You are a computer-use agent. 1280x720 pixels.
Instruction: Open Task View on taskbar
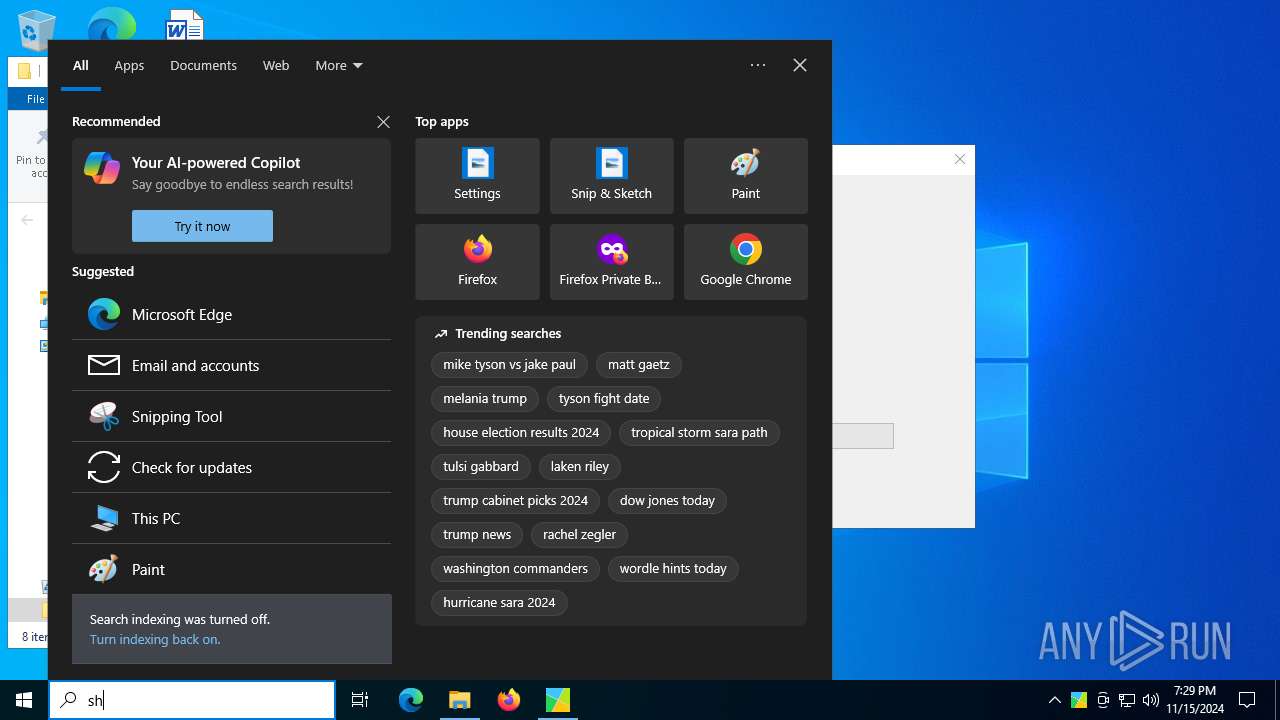360,700
